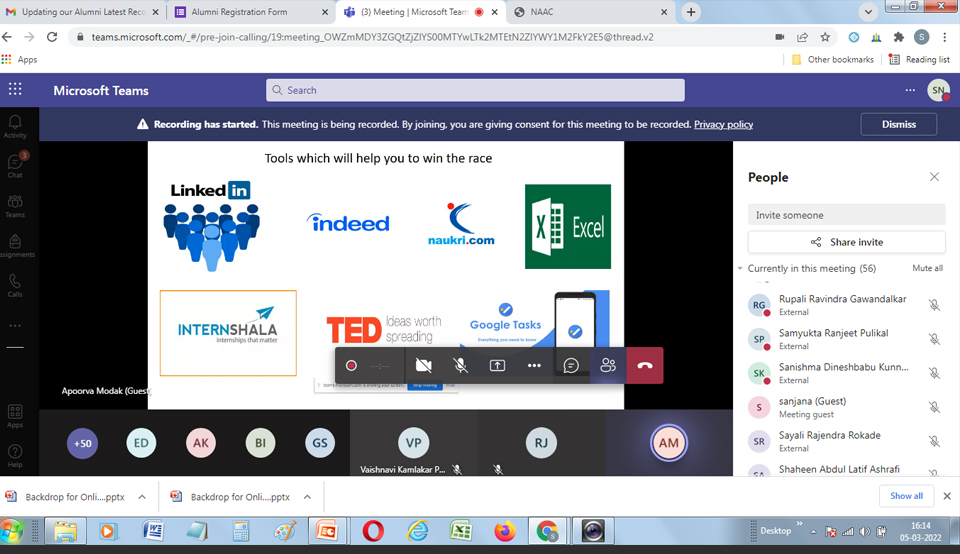Open Help in Teams sidebar

[x=15, y=456]
